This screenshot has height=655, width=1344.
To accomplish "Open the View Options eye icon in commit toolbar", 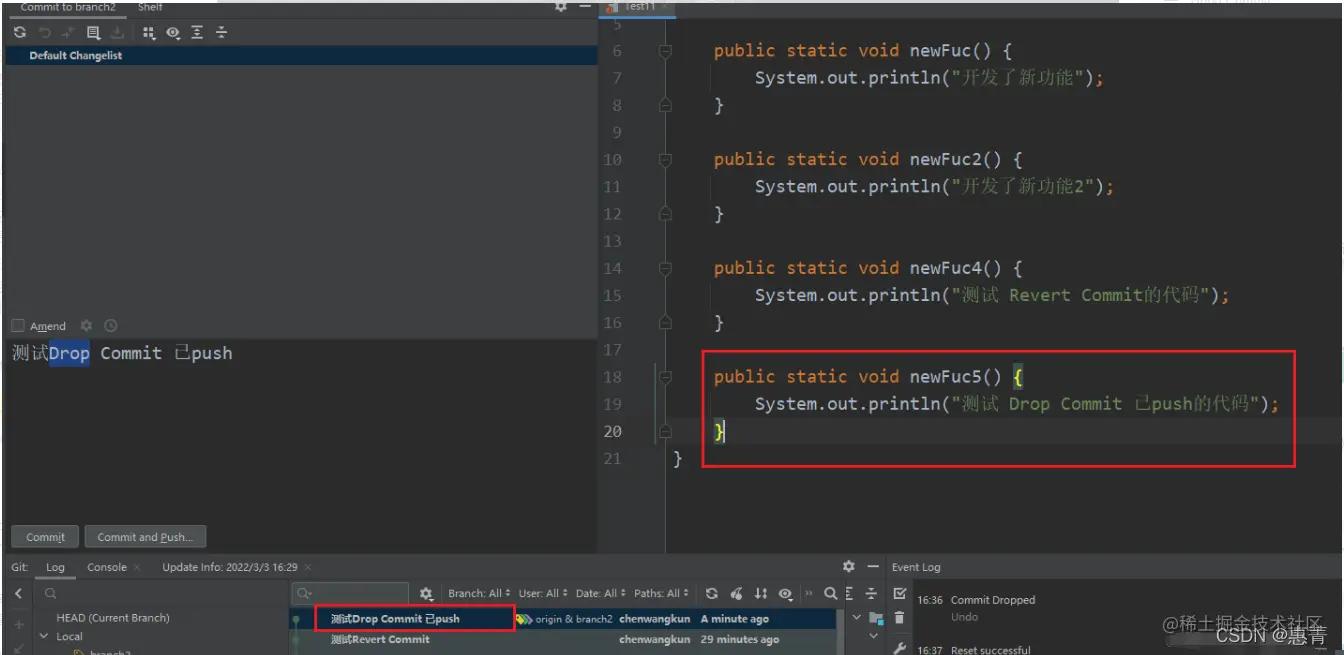I will (x=173, y=32).
